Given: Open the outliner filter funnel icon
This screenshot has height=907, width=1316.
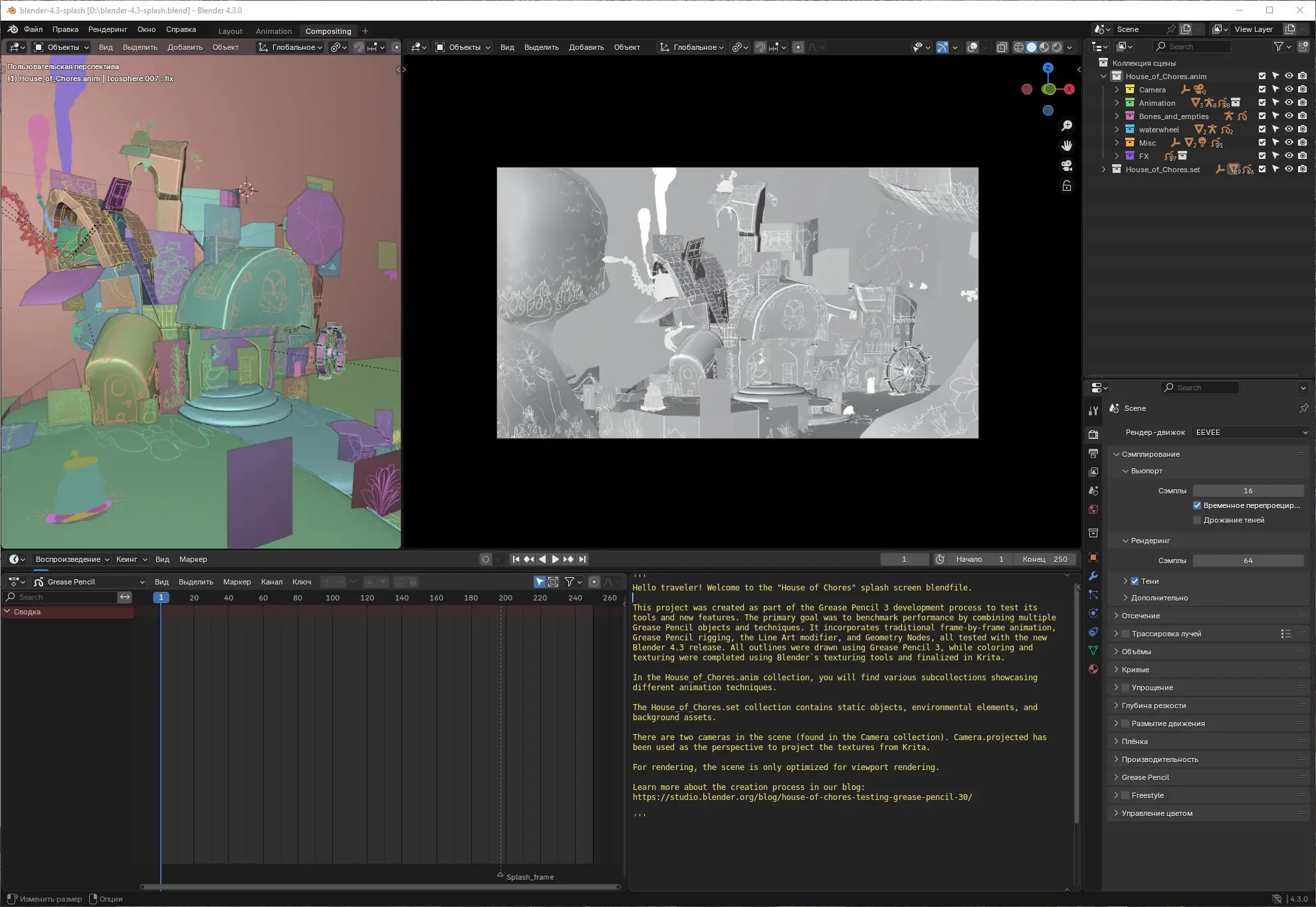Looking at the screenshot, I should [x=1278, y=47].
